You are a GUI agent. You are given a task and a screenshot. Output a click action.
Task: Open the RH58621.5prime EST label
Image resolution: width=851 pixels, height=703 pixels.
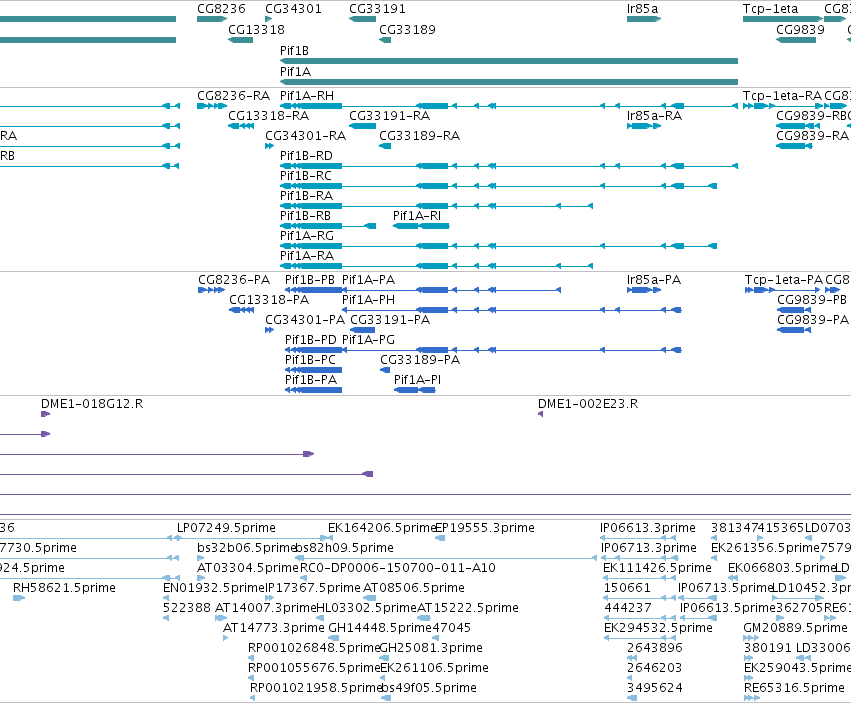click(64, 588)
